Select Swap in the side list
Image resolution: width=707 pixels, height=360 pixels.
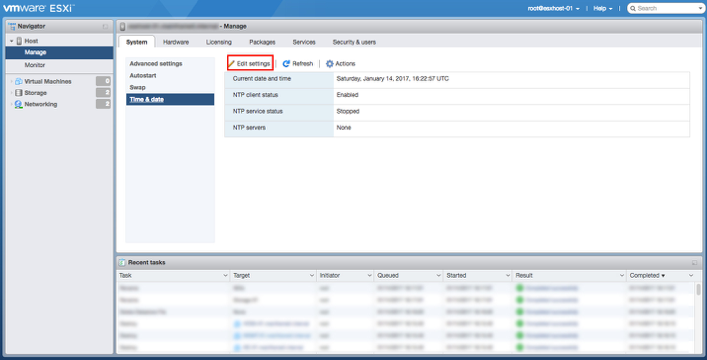point(138,87)
